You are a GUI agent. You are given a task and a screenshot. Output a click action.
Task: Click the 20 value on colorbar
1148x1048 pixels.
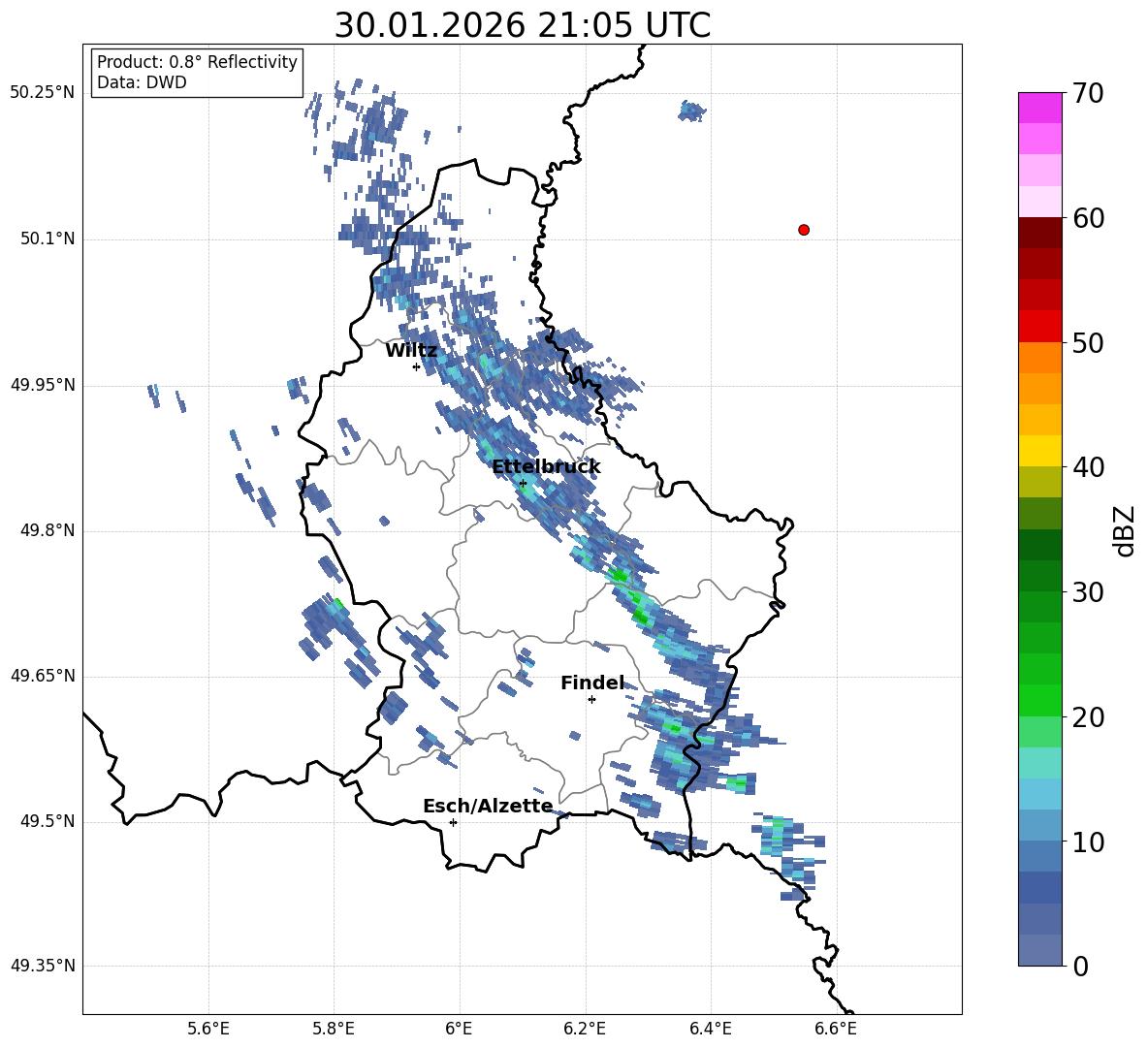[1088, 717]
